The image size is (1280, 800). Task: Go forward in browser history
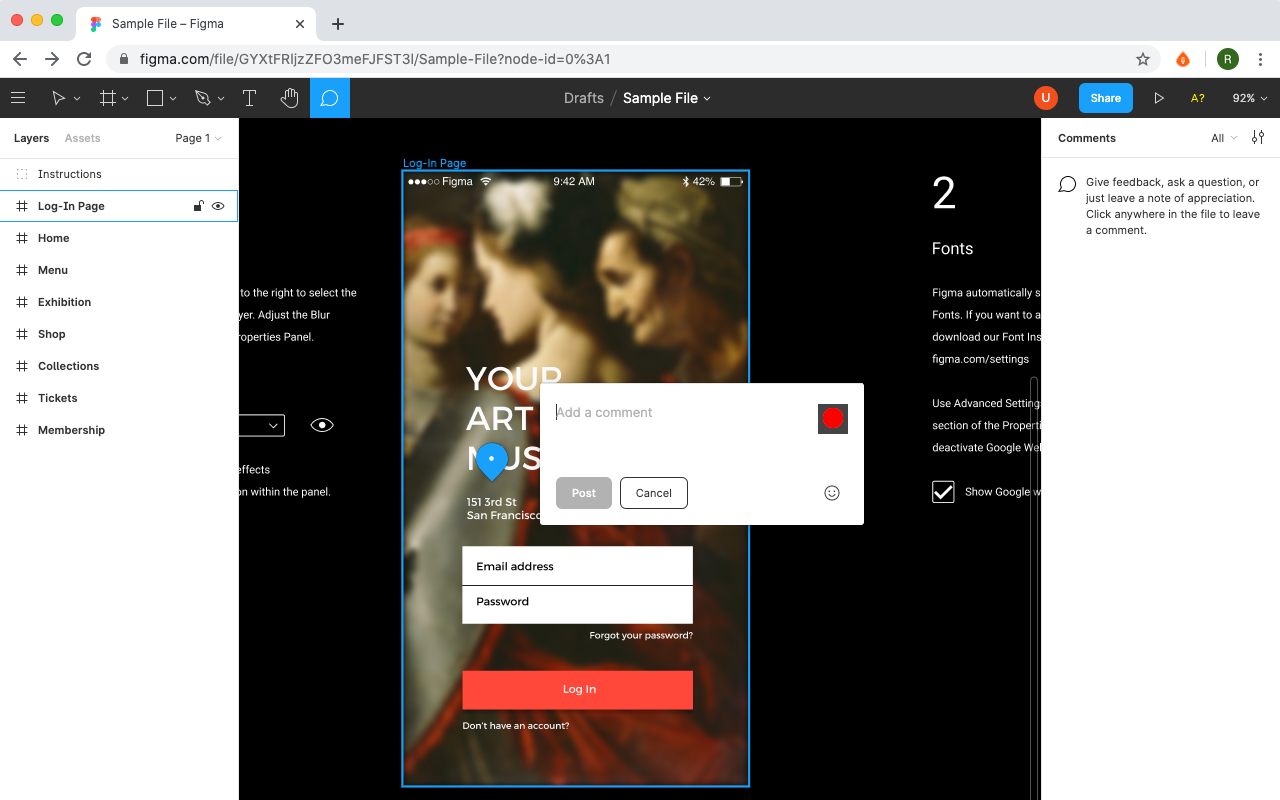(x=52, y=59)
